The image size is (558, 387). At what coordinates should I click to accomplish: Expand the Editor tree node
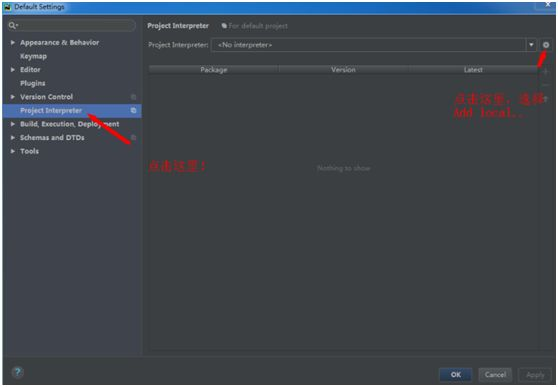pos(12,69)
